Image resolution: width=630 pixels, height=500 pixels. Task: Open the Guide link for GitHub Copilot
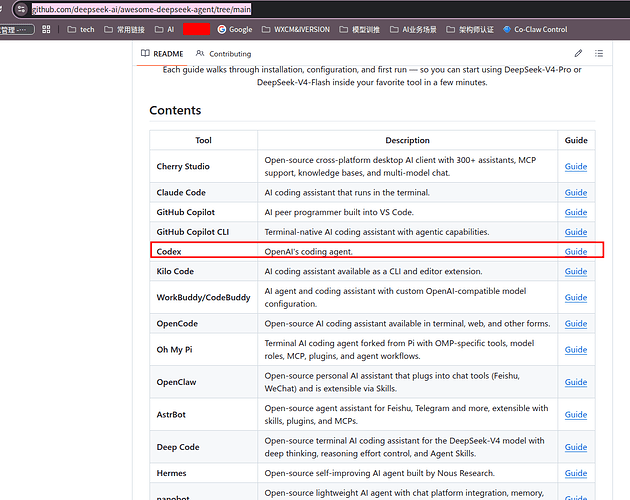pyautogui.click(x=576, y=212)
